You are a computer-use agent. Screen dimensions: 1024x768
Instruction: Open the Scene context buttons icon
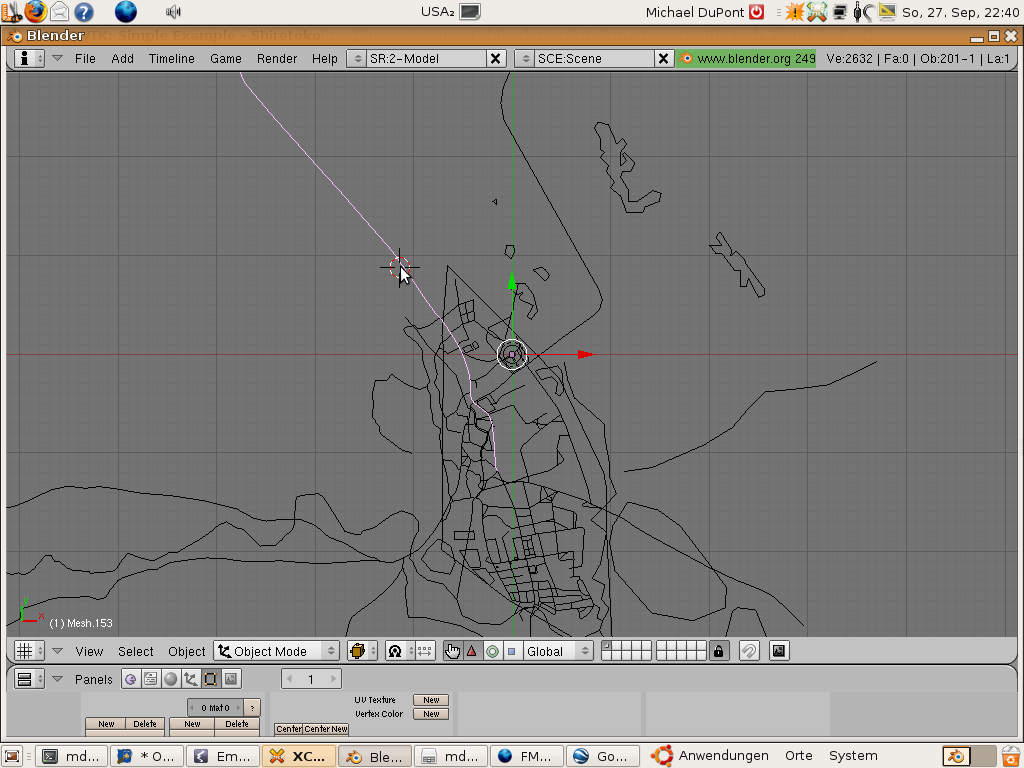click(231, 679)
